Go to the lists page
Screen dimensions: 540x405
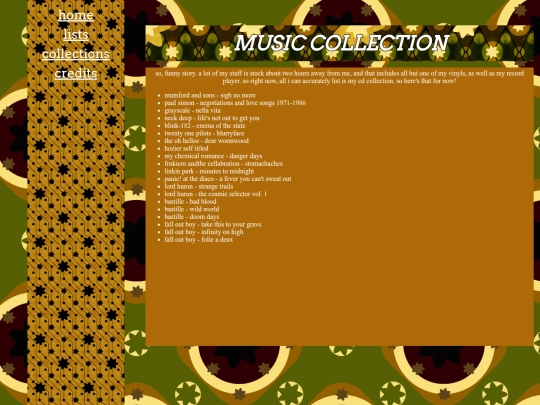[x=76, y=34]
